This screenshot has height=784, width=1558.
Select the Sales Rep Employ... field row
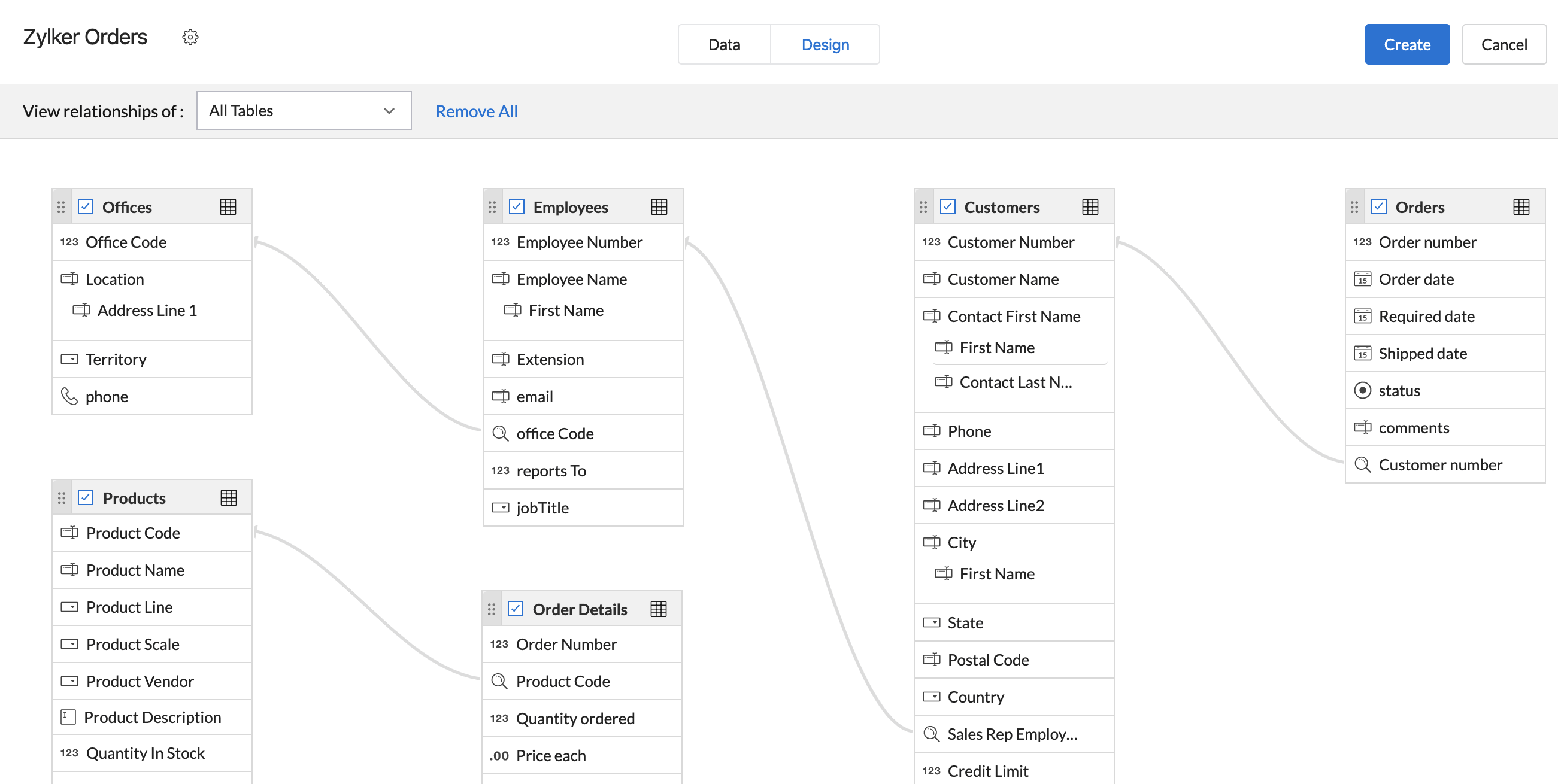pos(1012,734)
